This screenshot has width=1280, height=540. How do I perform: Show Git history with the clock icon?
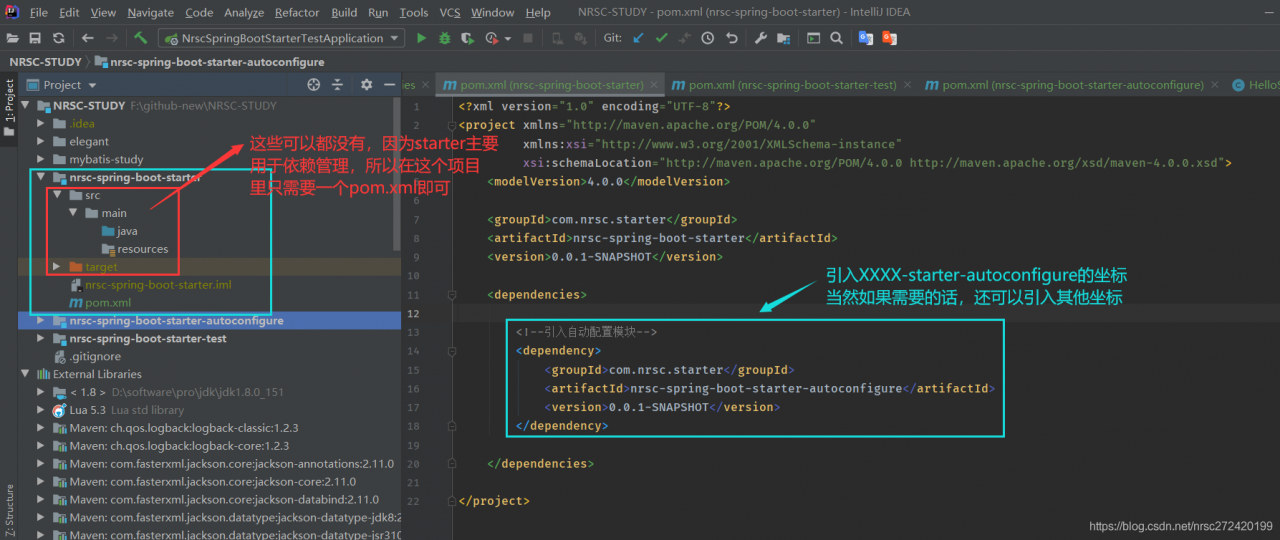pyautogui.click(x=708, y=38)
